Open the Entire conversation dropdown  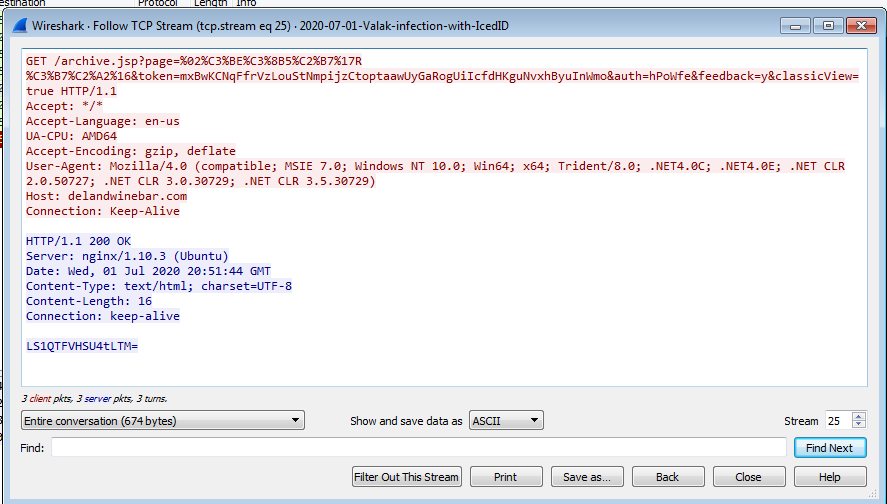coord(163,421)
